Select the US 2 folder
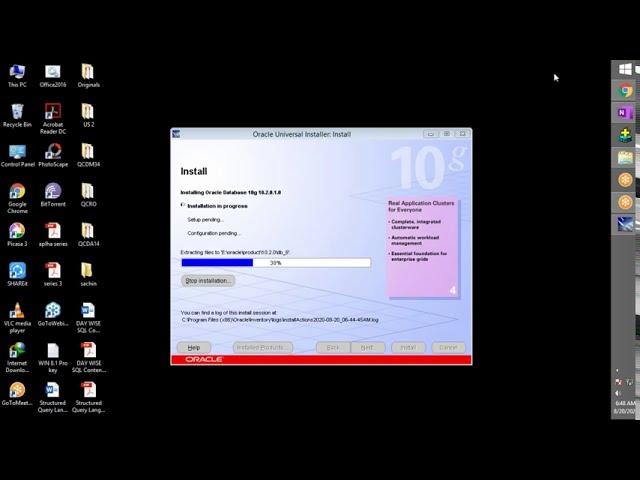Image resolution: width=640 pixels, height=480 pixels. [89, 116]
